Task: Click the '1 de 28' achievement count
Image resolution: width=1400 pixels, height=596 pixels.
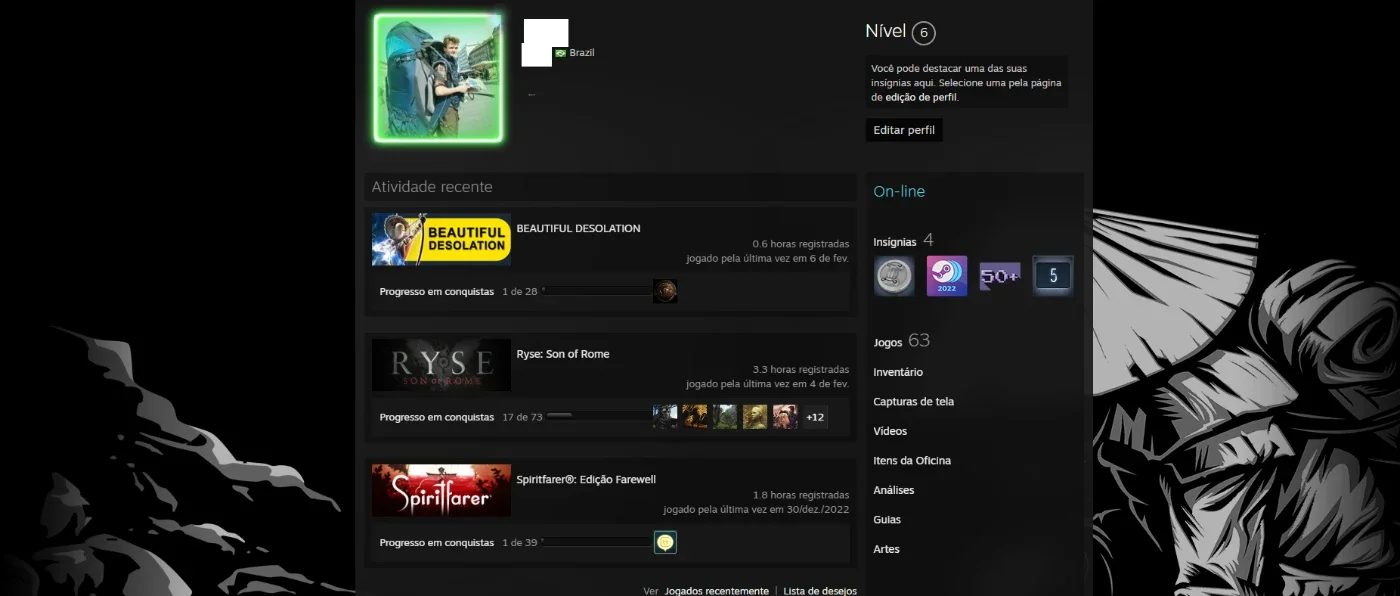Action: pyautogui.click(x=520, y=291)
